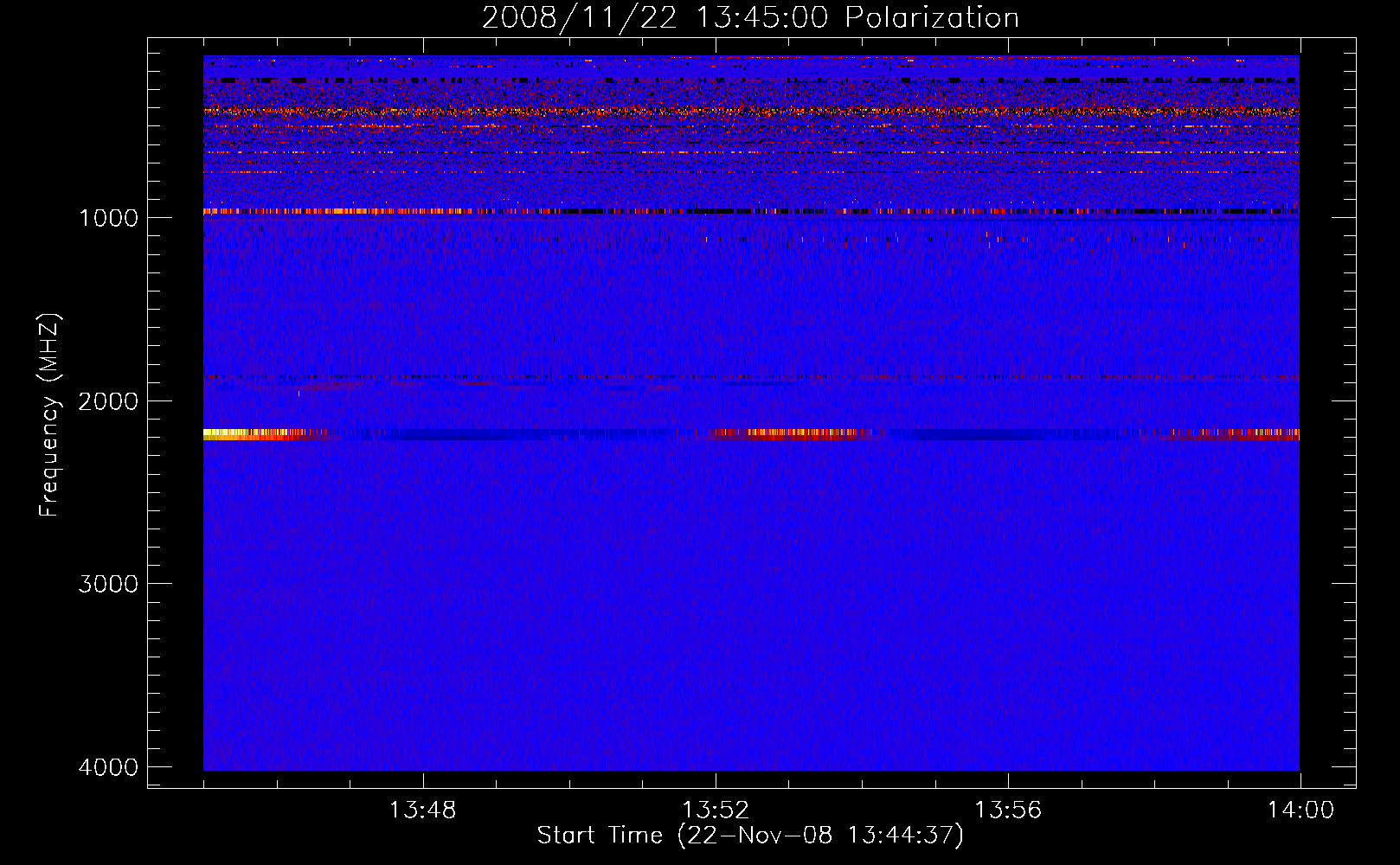The width and height of the screenshot is (1400, 865).
Task: Click the 13:52 time tick label
Action: [716, 811]
